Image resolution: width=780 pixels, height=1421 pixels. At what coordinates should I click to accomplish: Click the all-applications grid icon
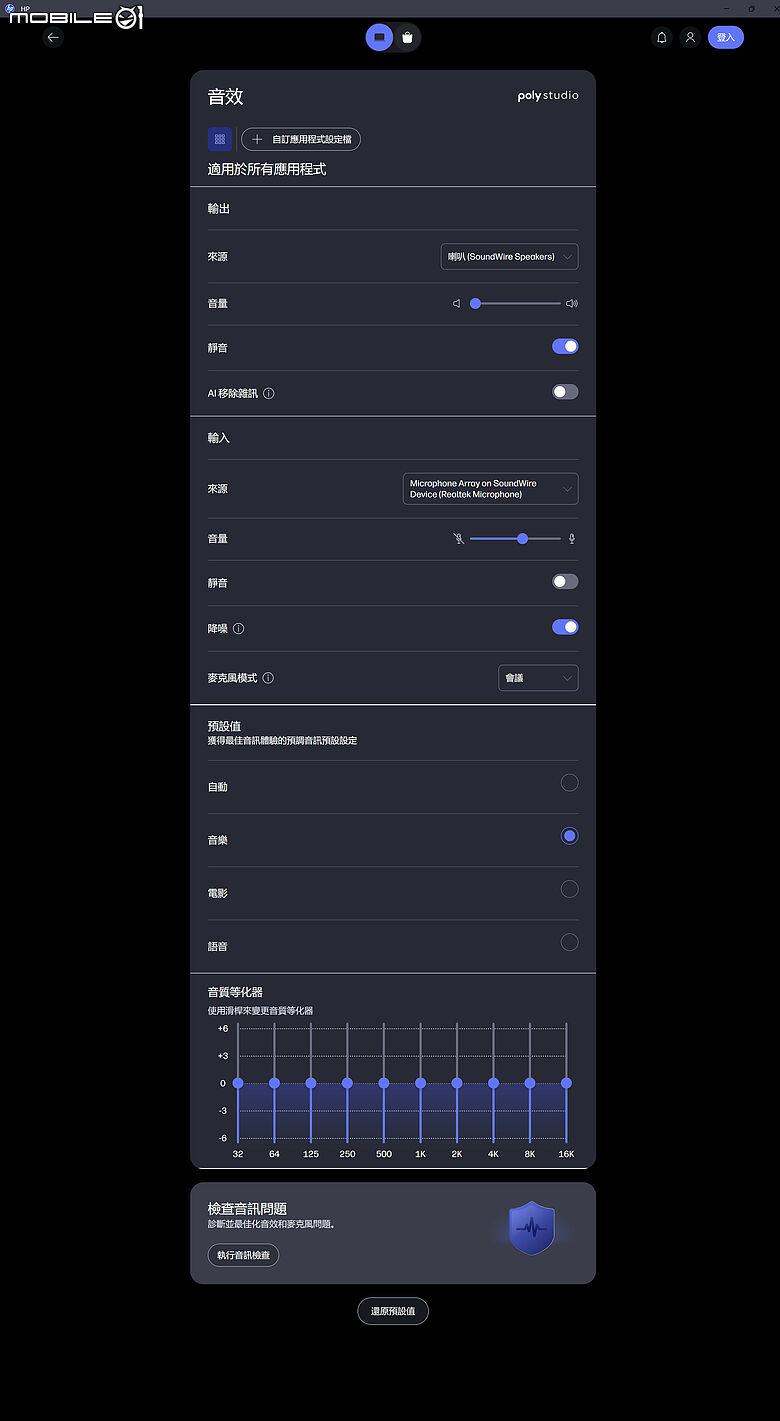[220, 140]
